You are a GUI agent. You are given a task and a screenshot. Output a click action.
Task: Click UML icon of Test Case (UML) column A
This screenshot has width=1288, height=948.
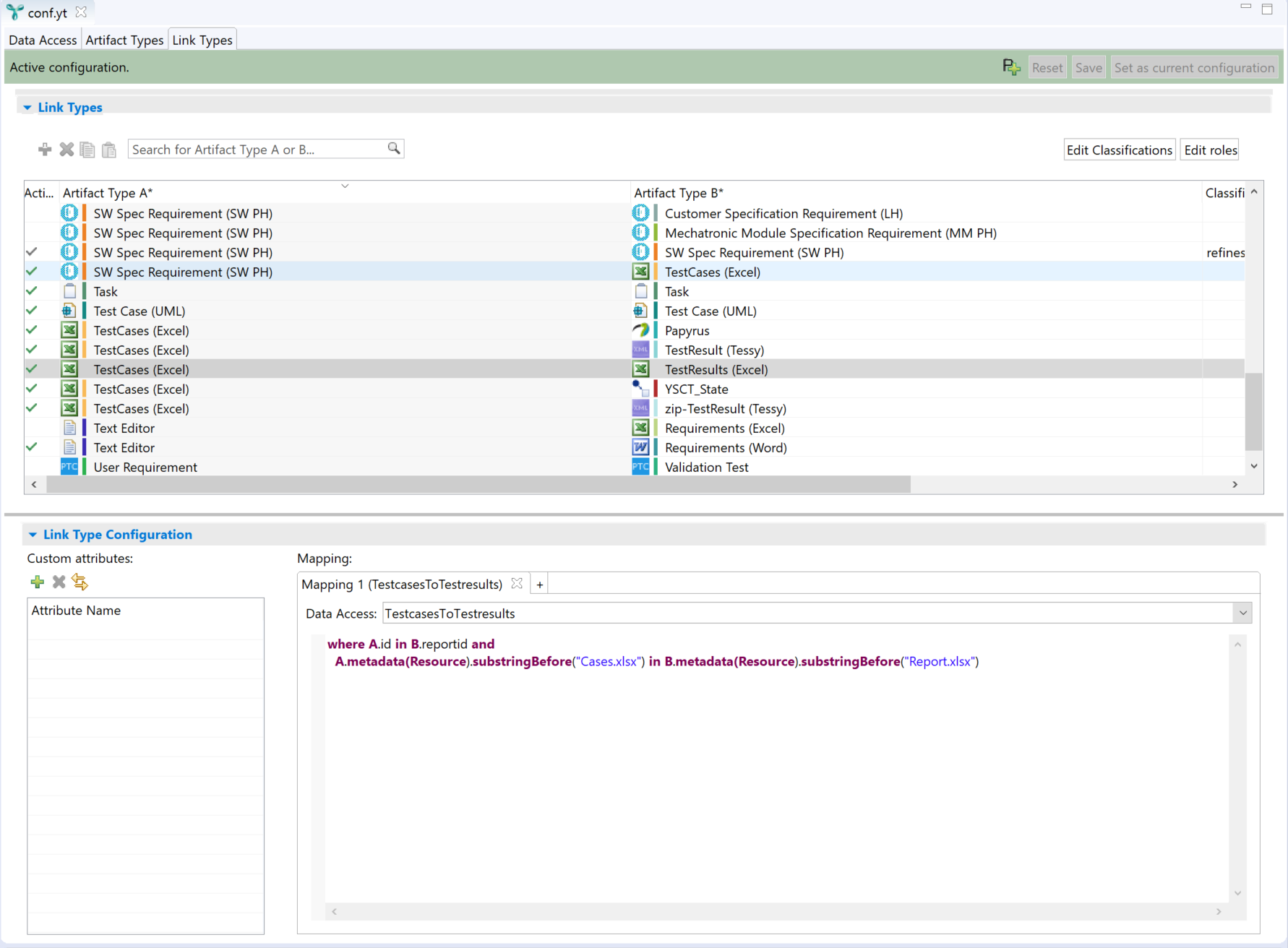(x=69, y=311)
